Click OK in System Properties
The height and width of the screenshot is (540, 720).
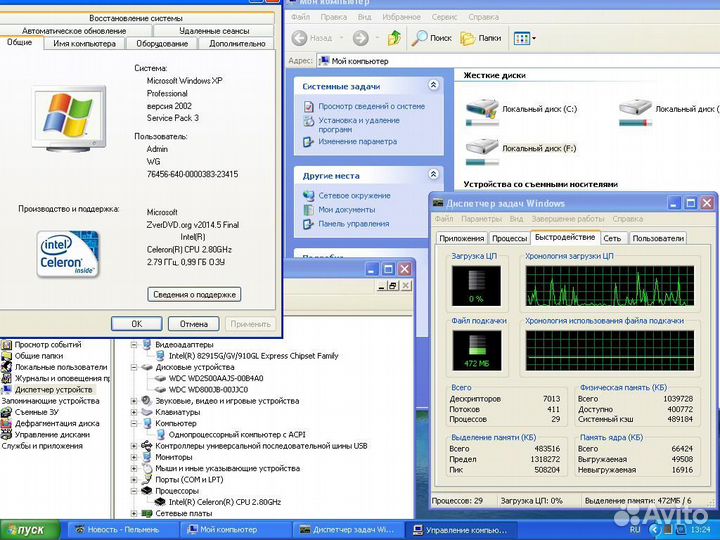(x=136, y=324)
